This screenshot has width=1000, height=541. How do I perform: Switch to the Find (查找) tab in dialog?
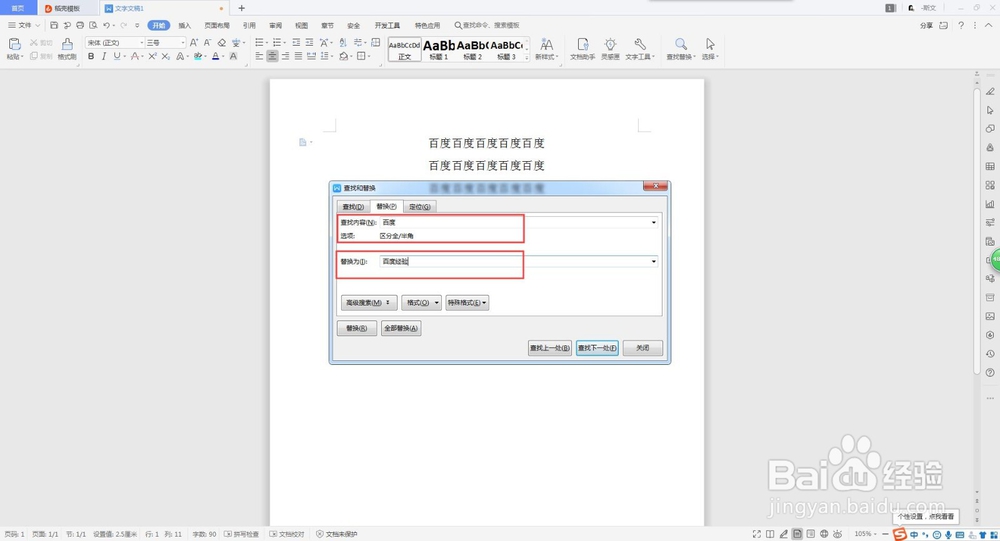click(x=353, y=207)
